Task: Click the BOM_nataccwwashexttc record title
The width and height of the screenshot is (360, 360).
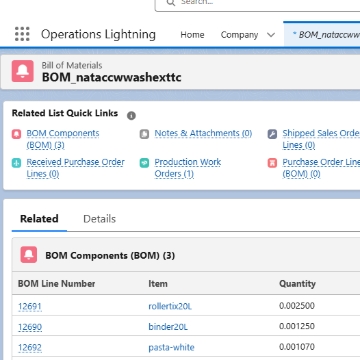Action: tap(112, 77)
